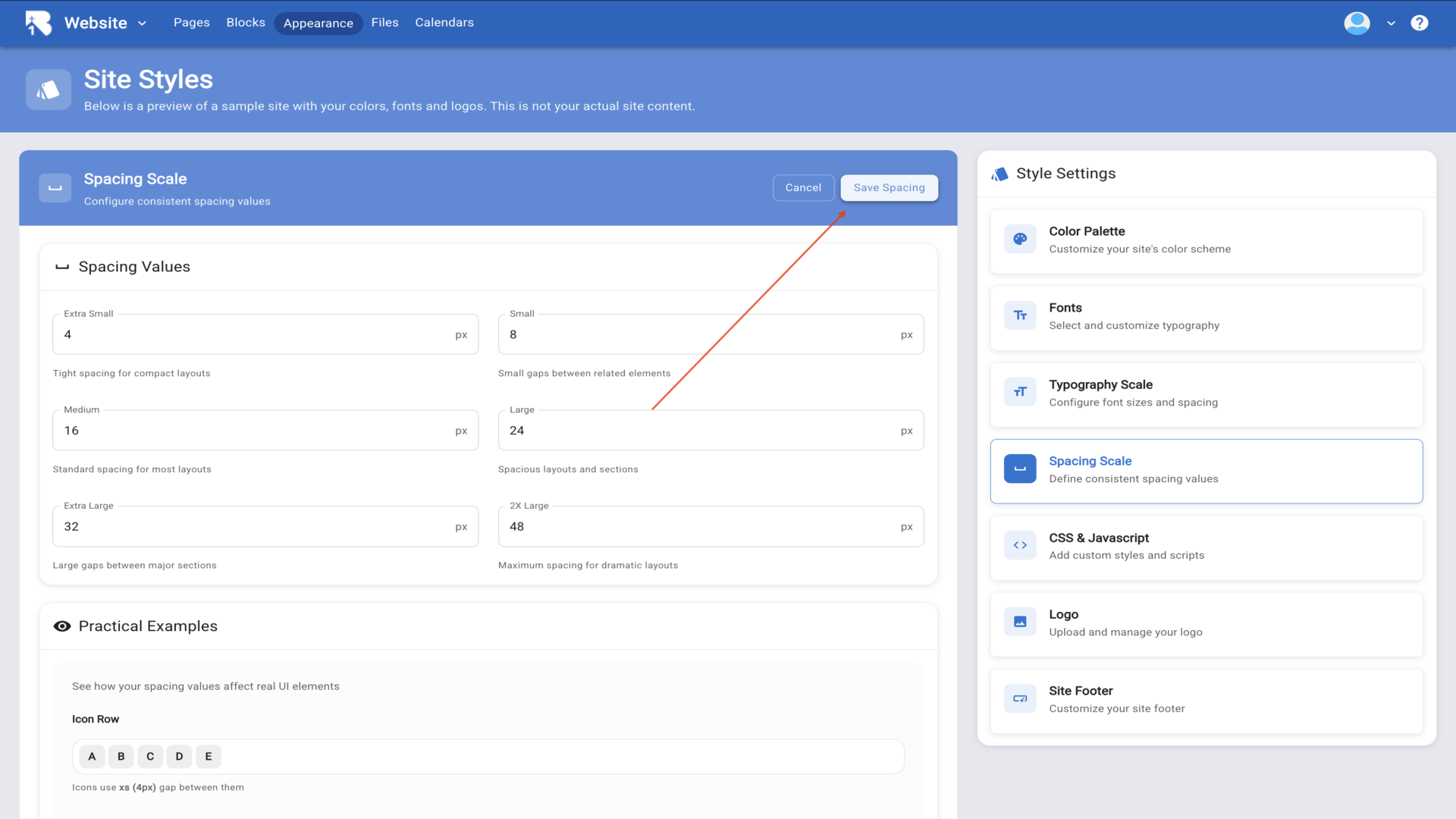Click the CSS & Javascript code icon
Screen dimensions: 1456x819
coord(1020,545)
